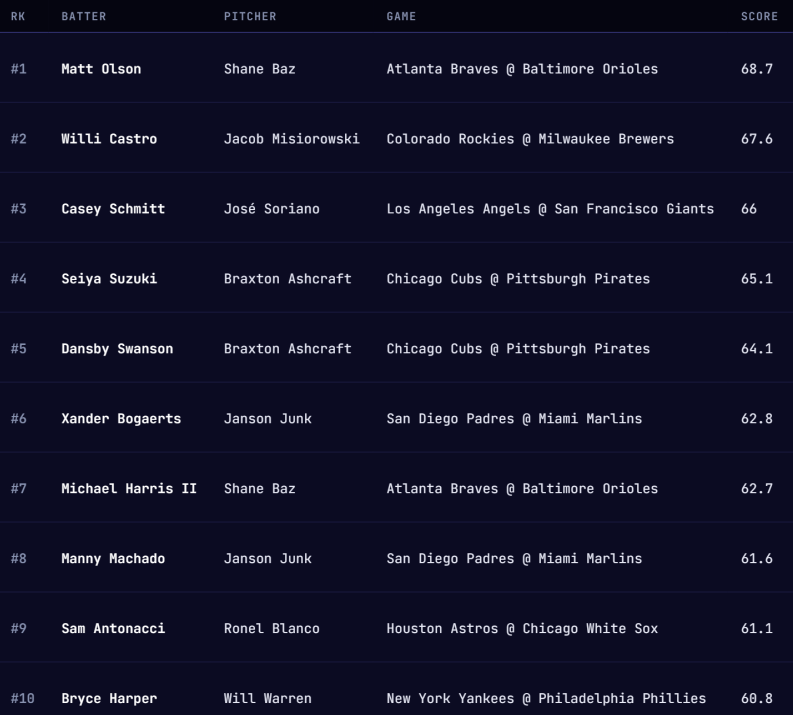Click score 66
793x715 pixels.
(748, 209)
